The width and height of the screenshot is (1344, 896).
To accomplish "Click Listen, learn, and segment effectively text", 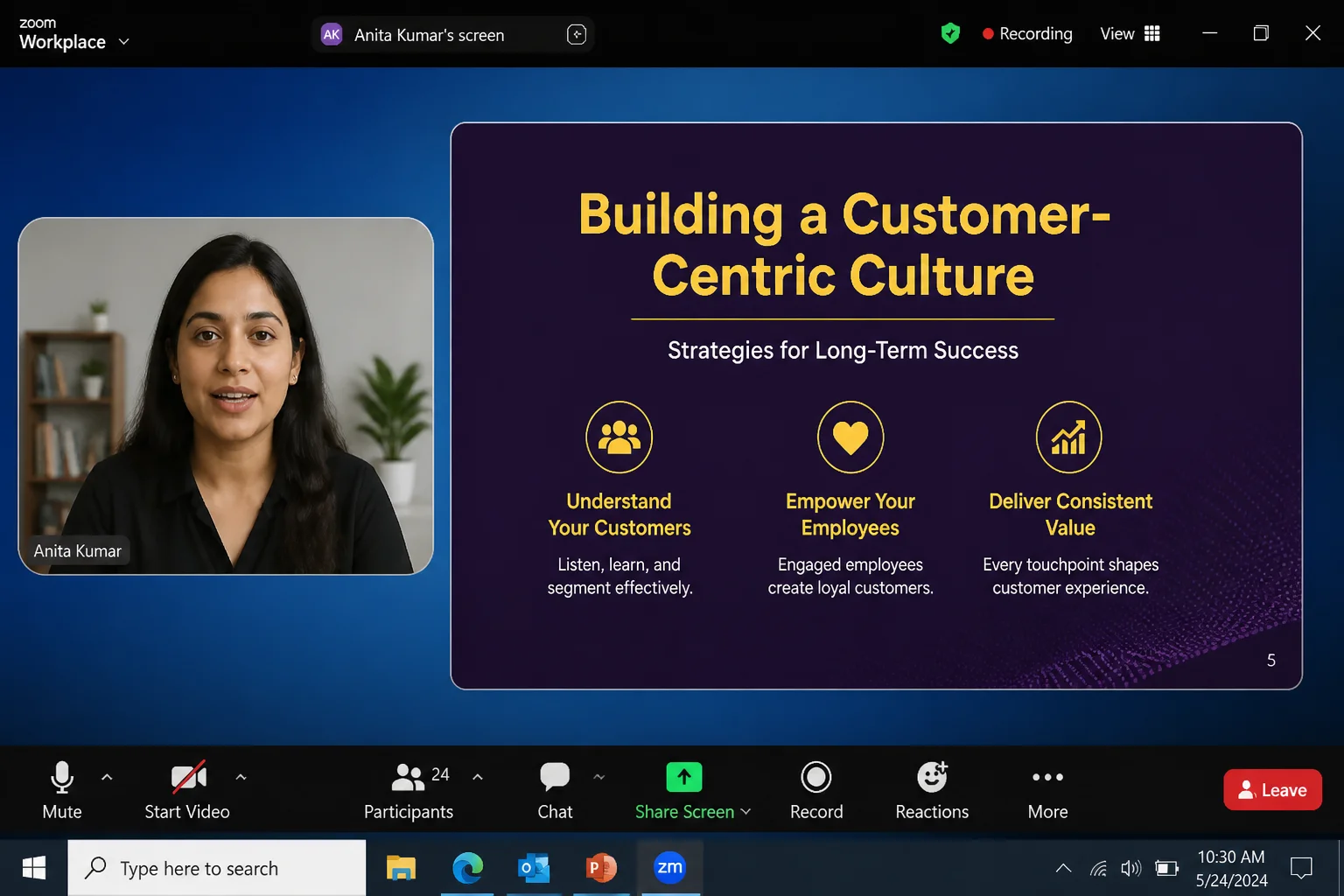I will (619, 577).
